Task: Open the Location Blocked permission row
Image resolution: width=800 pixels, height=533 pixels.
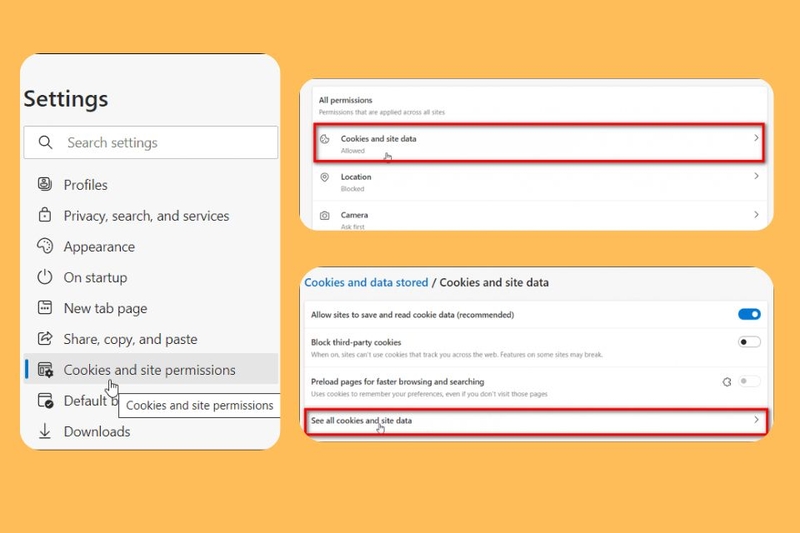Action: (539, 182)
